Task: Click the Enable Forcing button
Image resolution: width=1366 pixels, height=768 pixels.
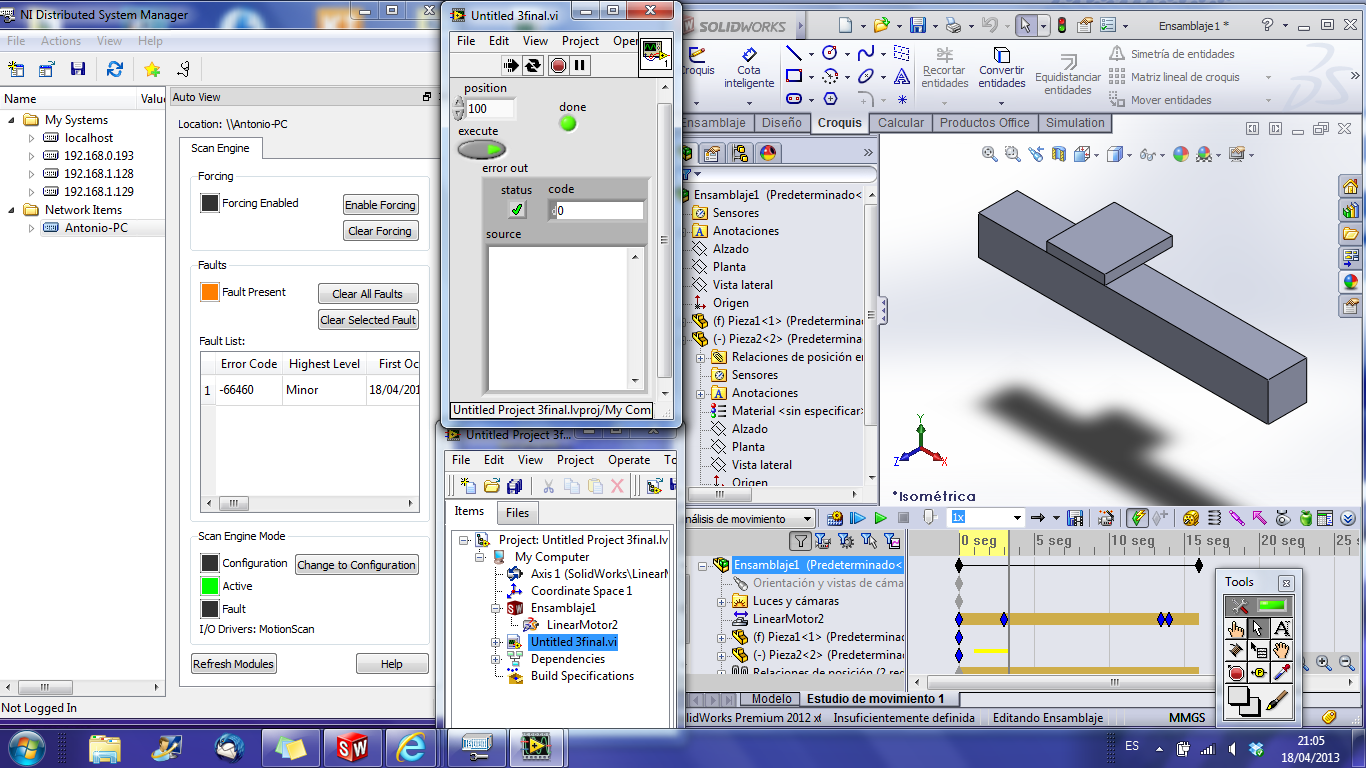Action: tap(380, 205)
